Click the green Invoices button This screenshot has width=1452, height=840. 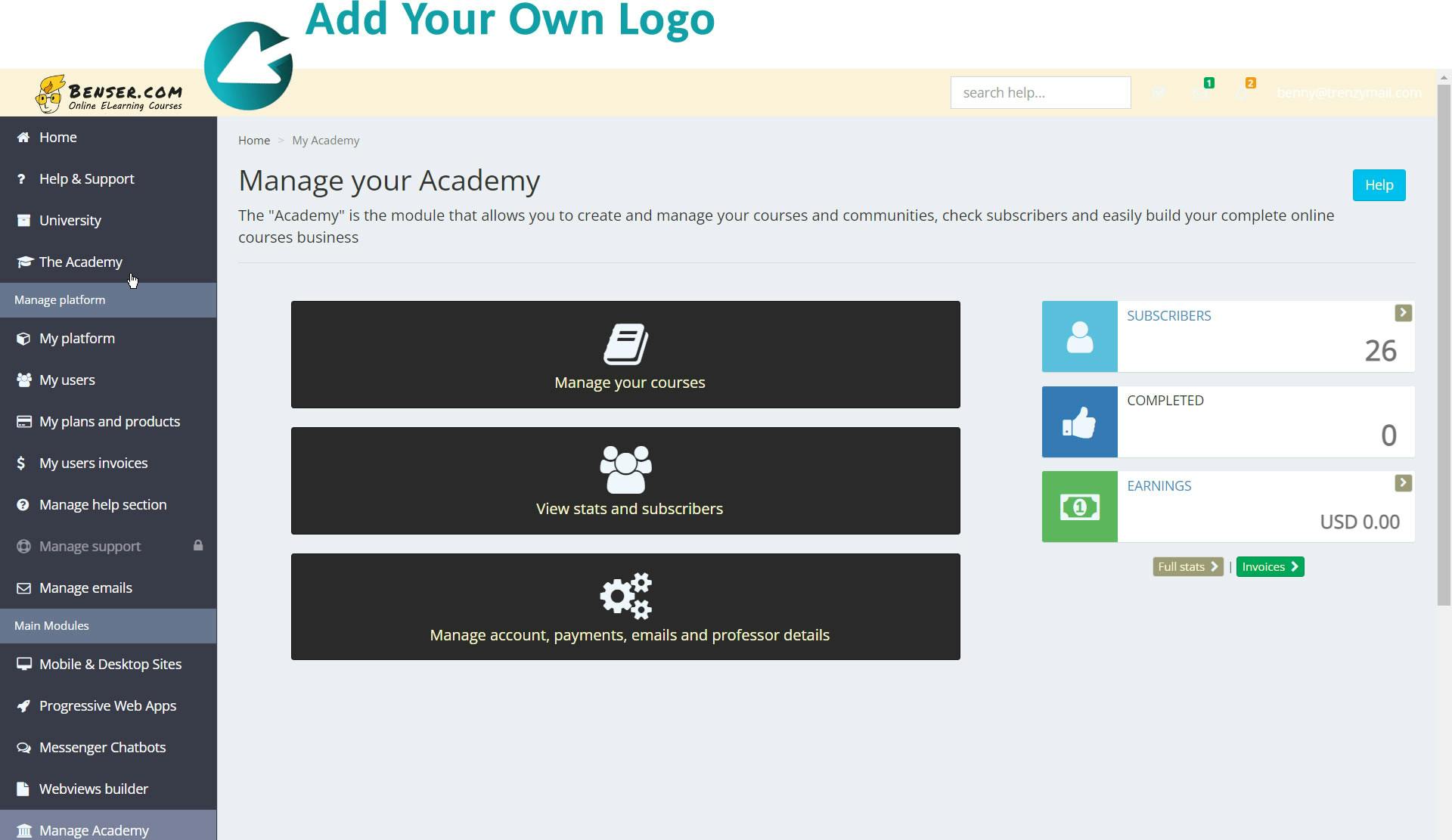[x=1269, y=566]
